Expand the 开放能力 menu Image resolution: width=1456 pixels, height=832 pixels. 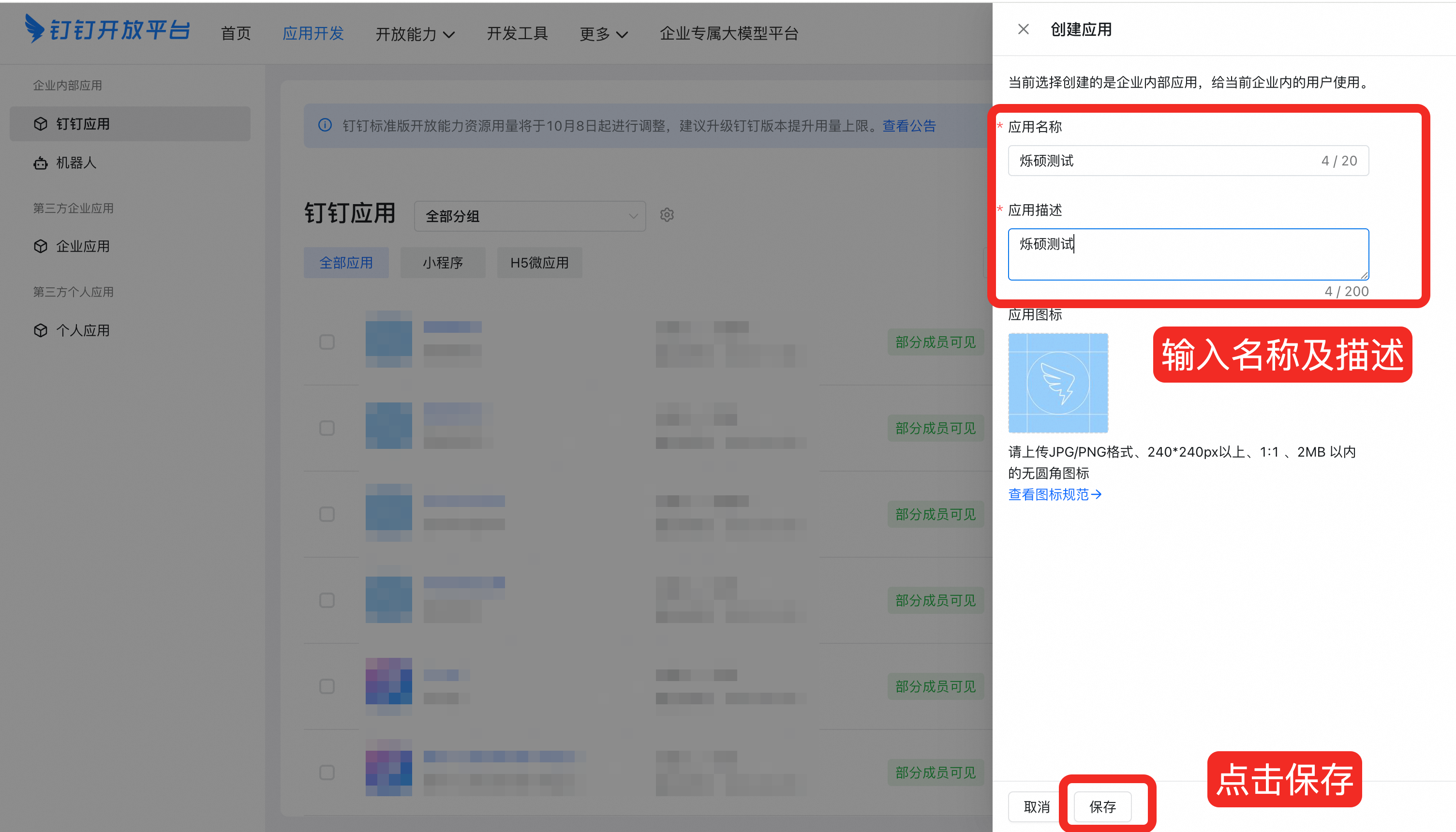(x=415, y=34)
